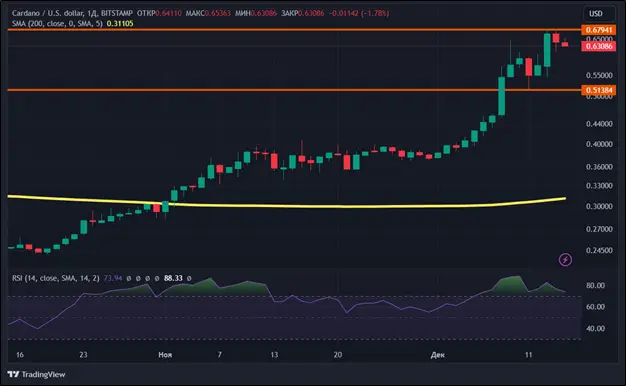The image size is (626, 386).
Task: Click the Ноя date label on time axis
Action: click(x=165, y=355)
